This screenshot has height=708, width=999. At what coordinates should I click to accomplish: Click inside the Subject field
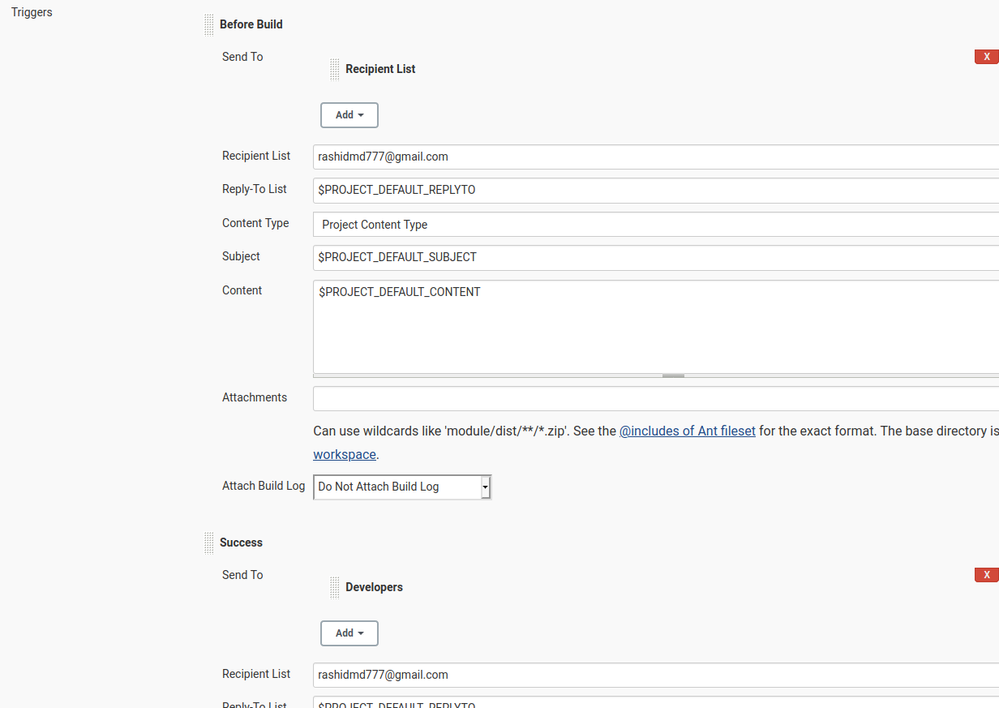(600, 257)
